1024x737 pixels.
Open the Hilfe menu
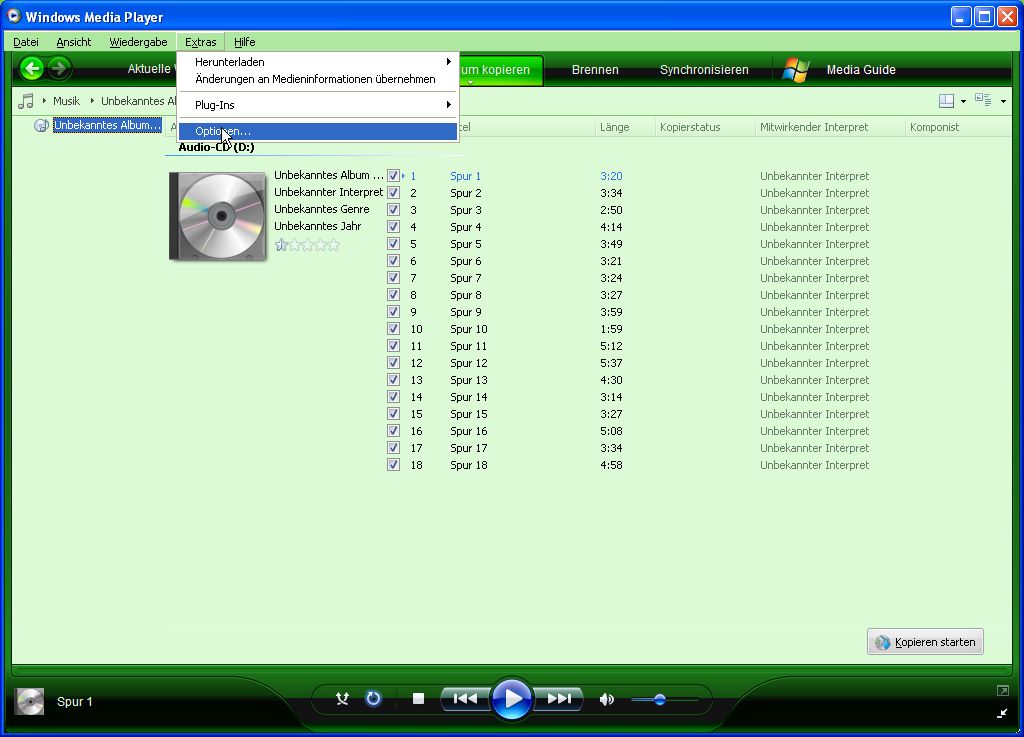(244, 42)
